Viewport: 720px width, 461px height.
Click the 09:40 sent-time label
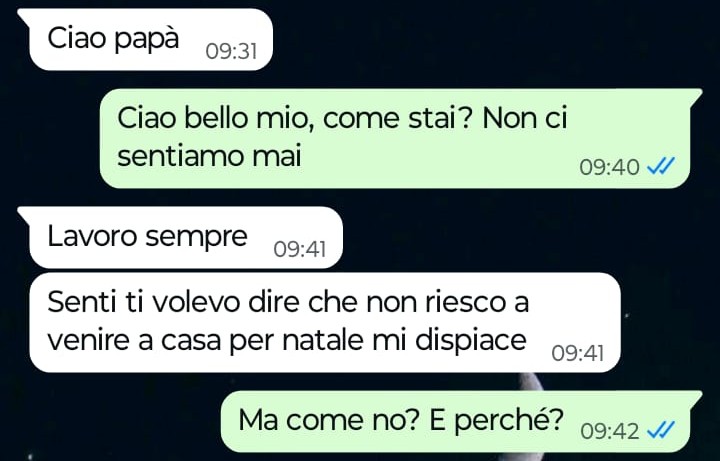[609, 167]
